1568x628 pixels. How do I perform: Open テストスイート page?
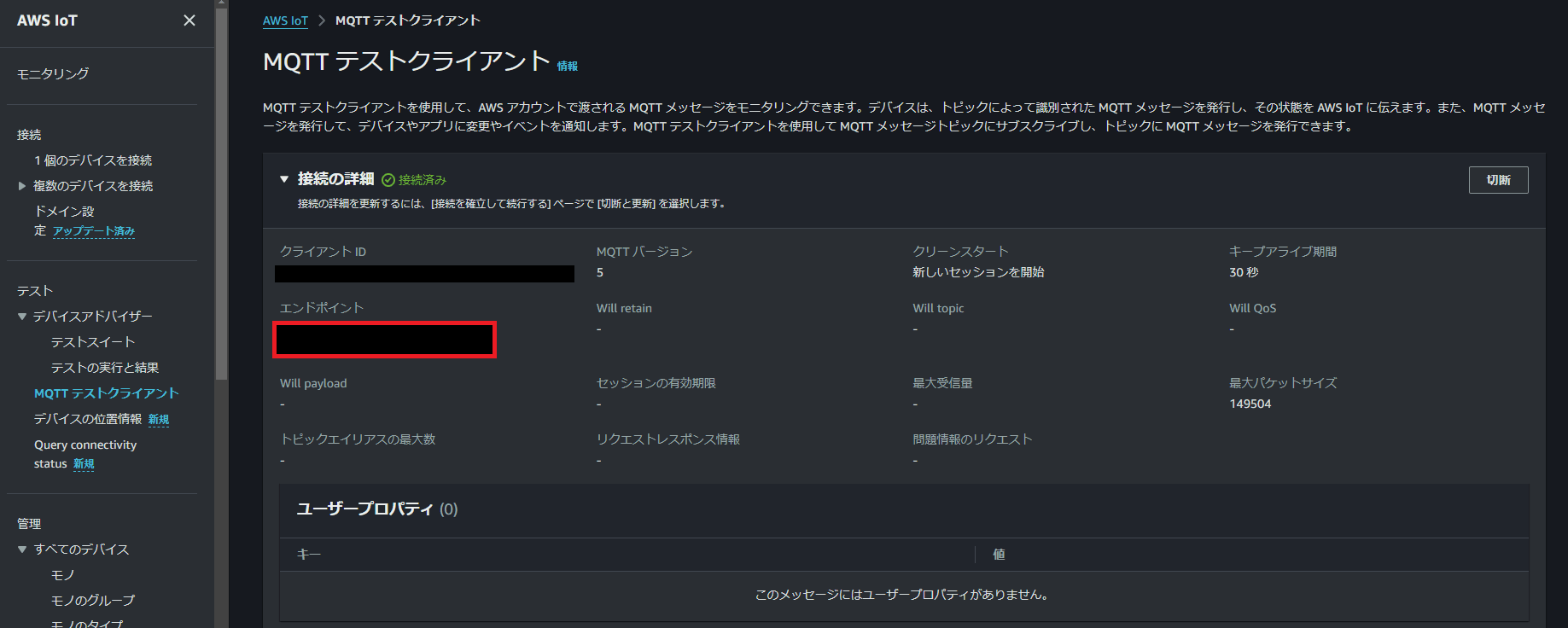click(93, 342)
